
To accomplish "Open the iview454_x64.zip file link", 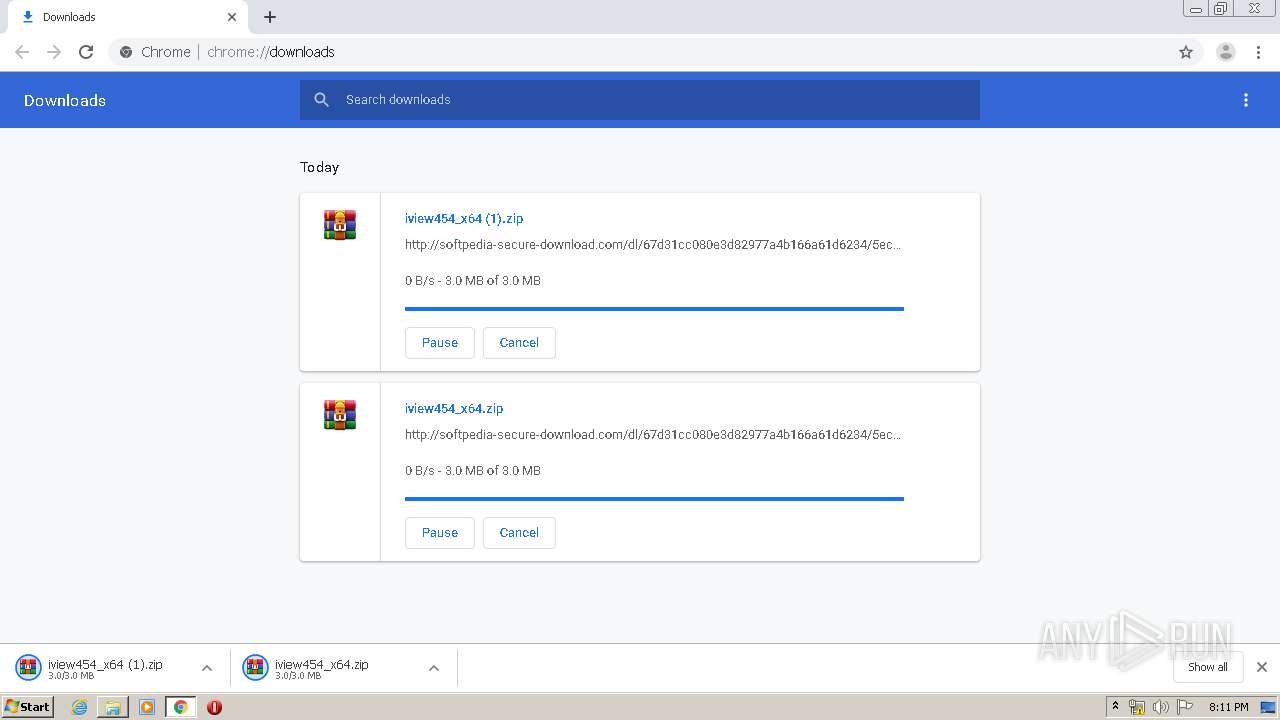I will coord(454,408).
